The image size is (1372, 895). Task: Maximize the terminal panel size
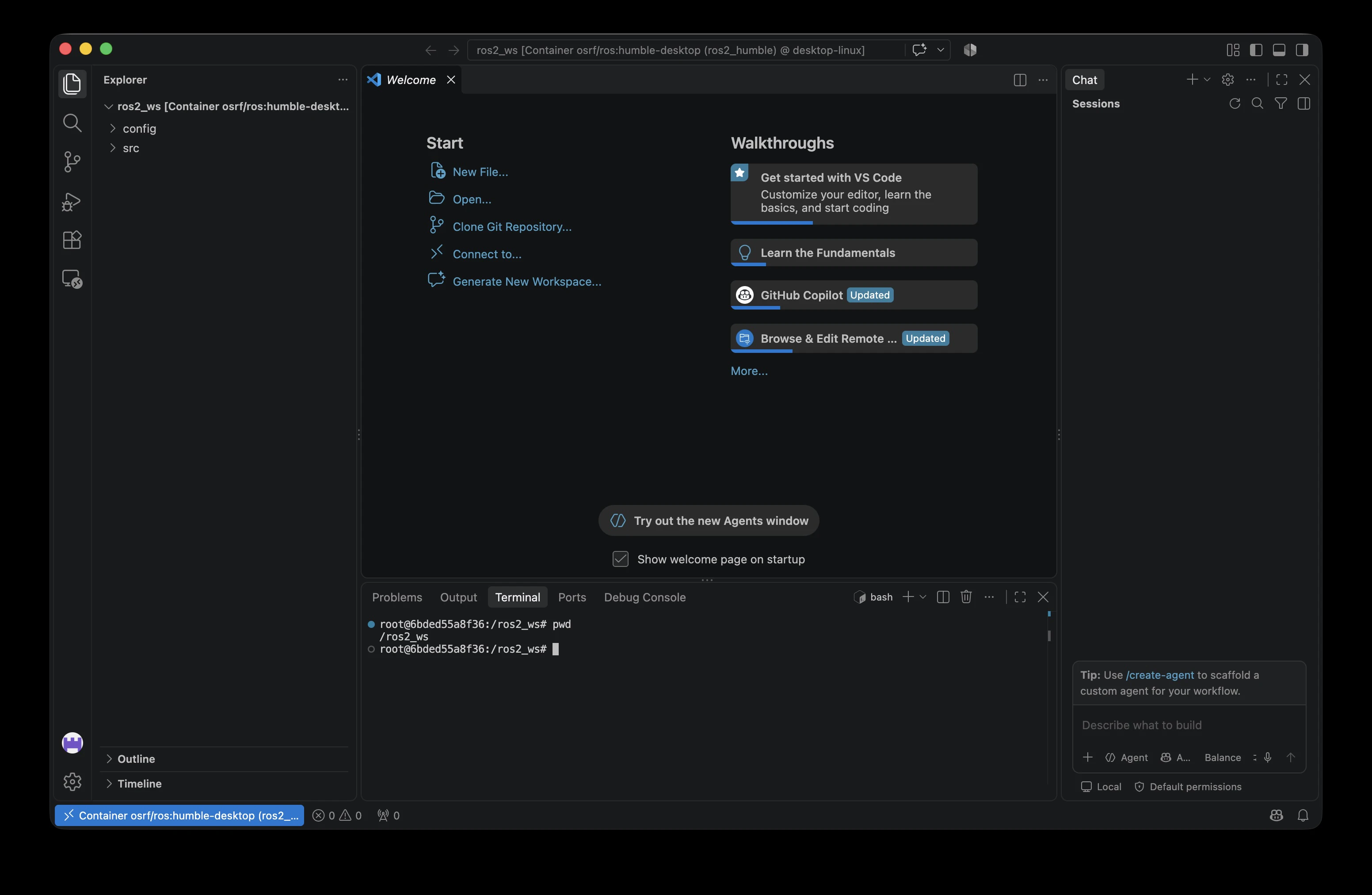(1020, 597)
